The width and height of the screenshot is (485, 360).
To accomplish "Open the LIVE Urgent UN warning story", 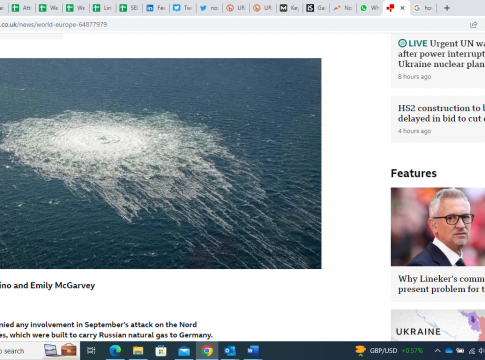I will pos(441,54).
